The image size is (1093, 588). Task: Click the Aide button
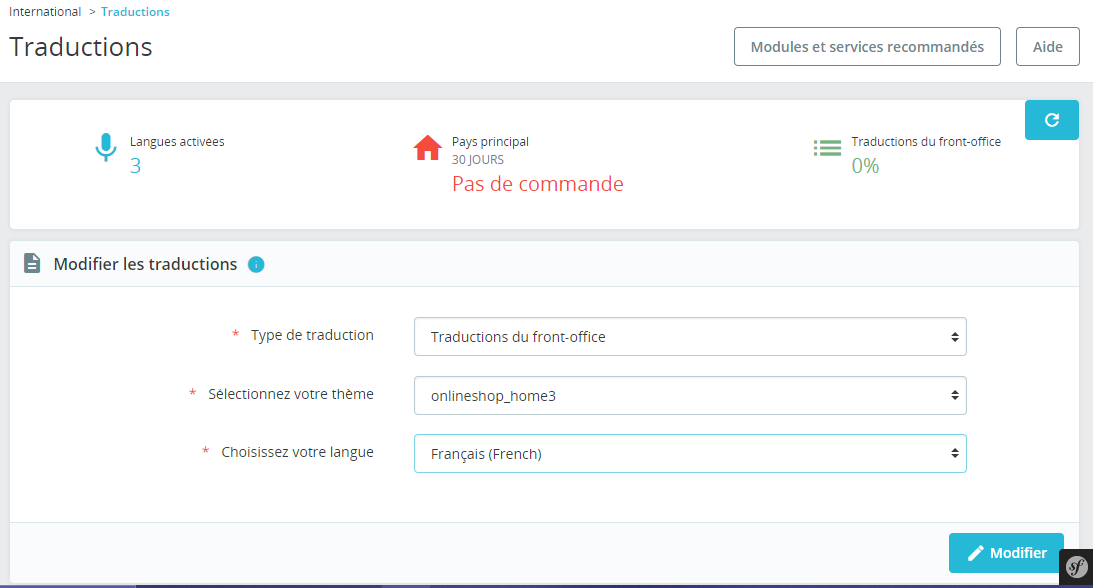point(1048,47)
